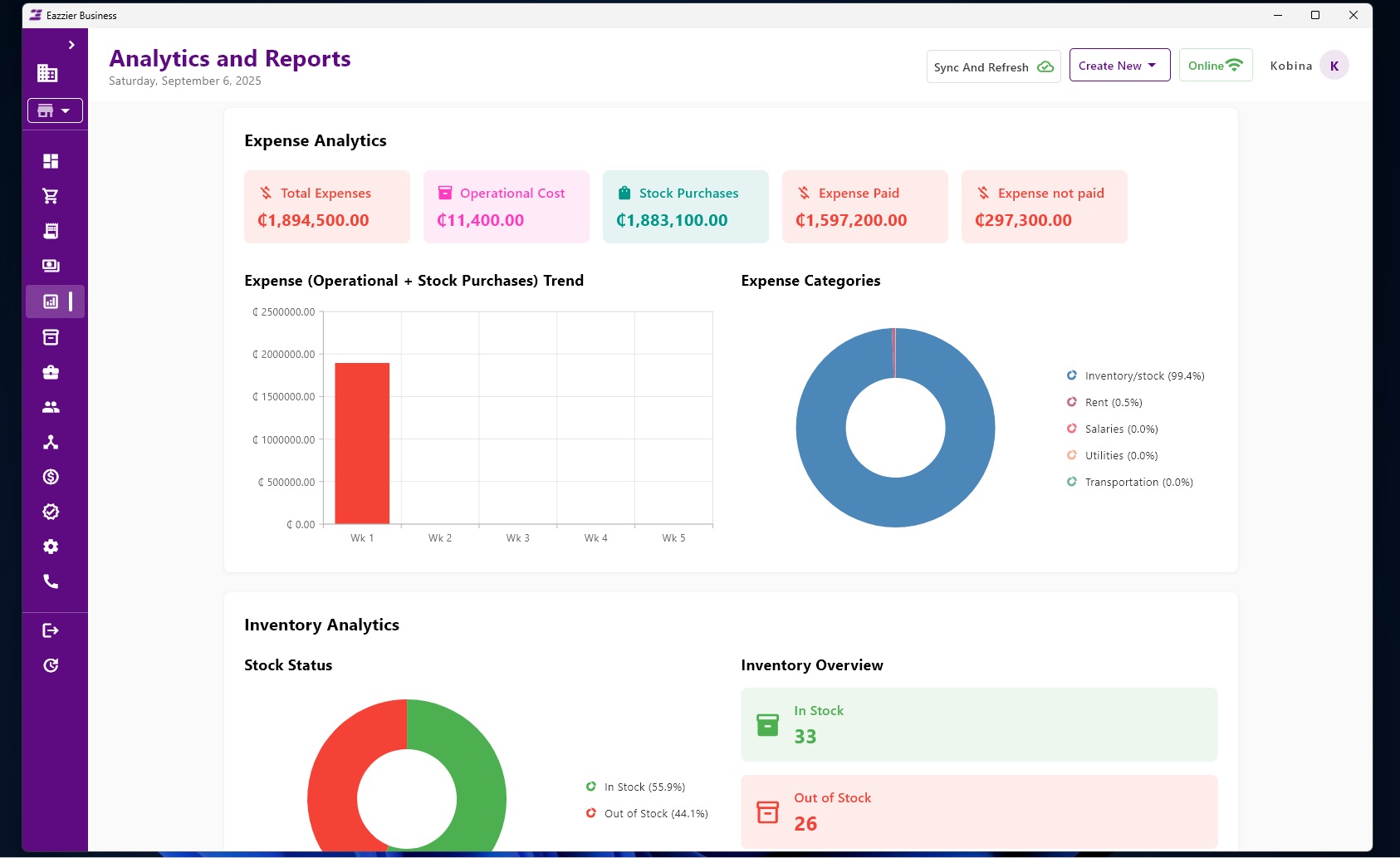This screenshot has width=1400, height=858.
Task: Open the briefcase icon in sidebar
Action: [51, 372]
